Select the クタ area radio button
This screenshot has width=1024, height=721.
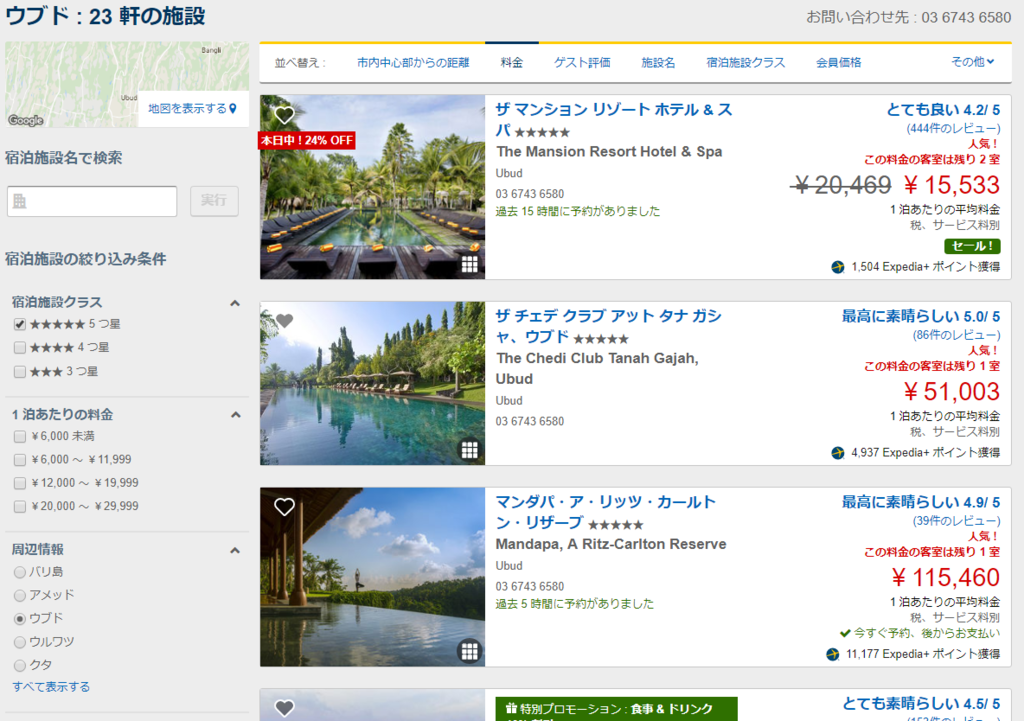coord(20,665)
